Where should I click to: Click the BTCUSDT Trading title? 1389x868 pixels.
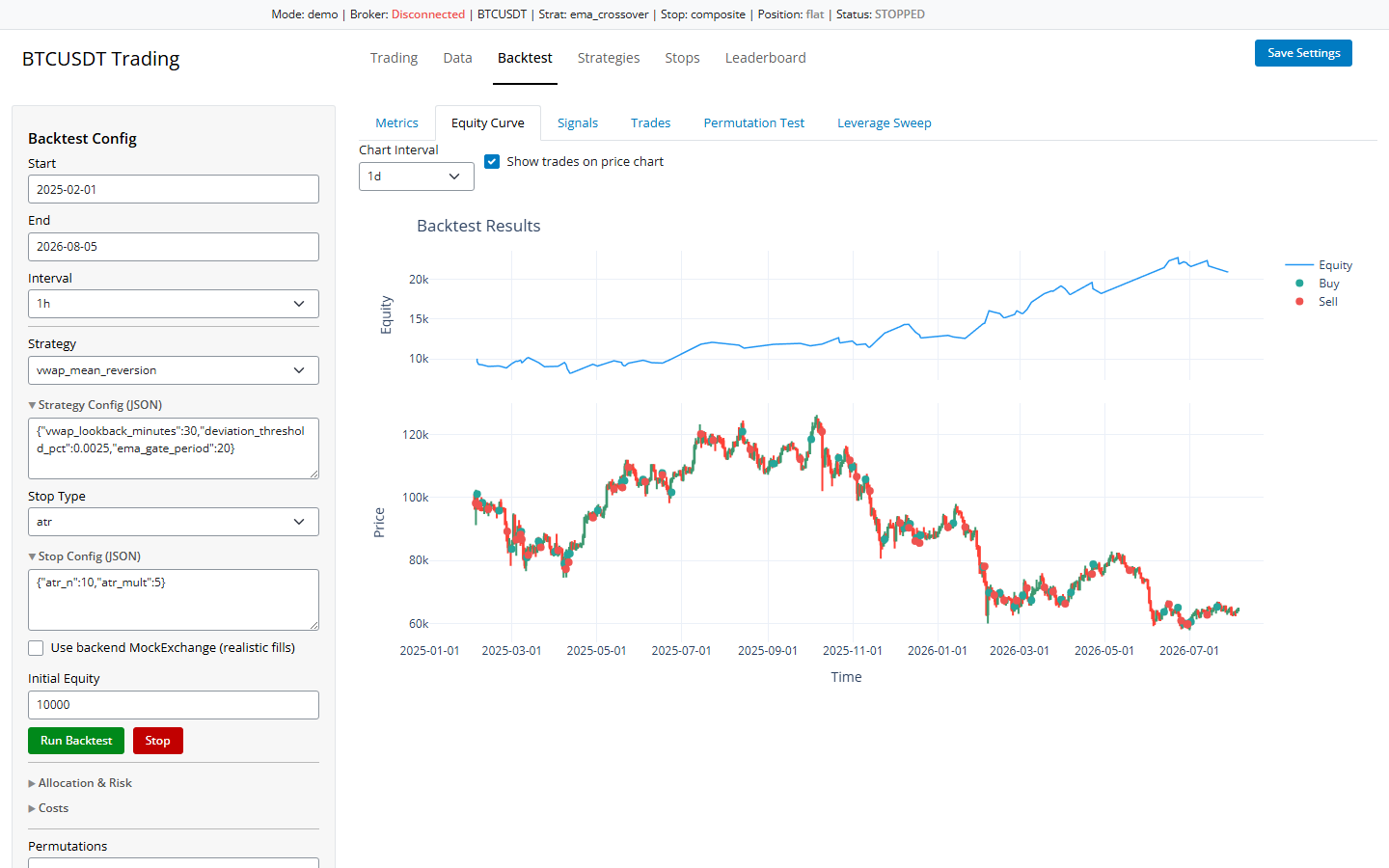pos(101,59)
